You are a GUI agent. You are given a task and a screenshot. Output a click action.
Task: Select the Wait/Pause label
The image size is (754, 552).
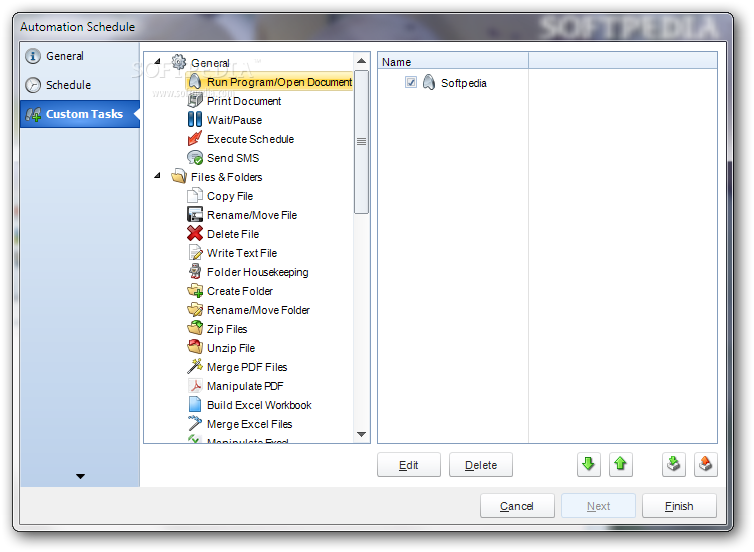tap(235, 120)
